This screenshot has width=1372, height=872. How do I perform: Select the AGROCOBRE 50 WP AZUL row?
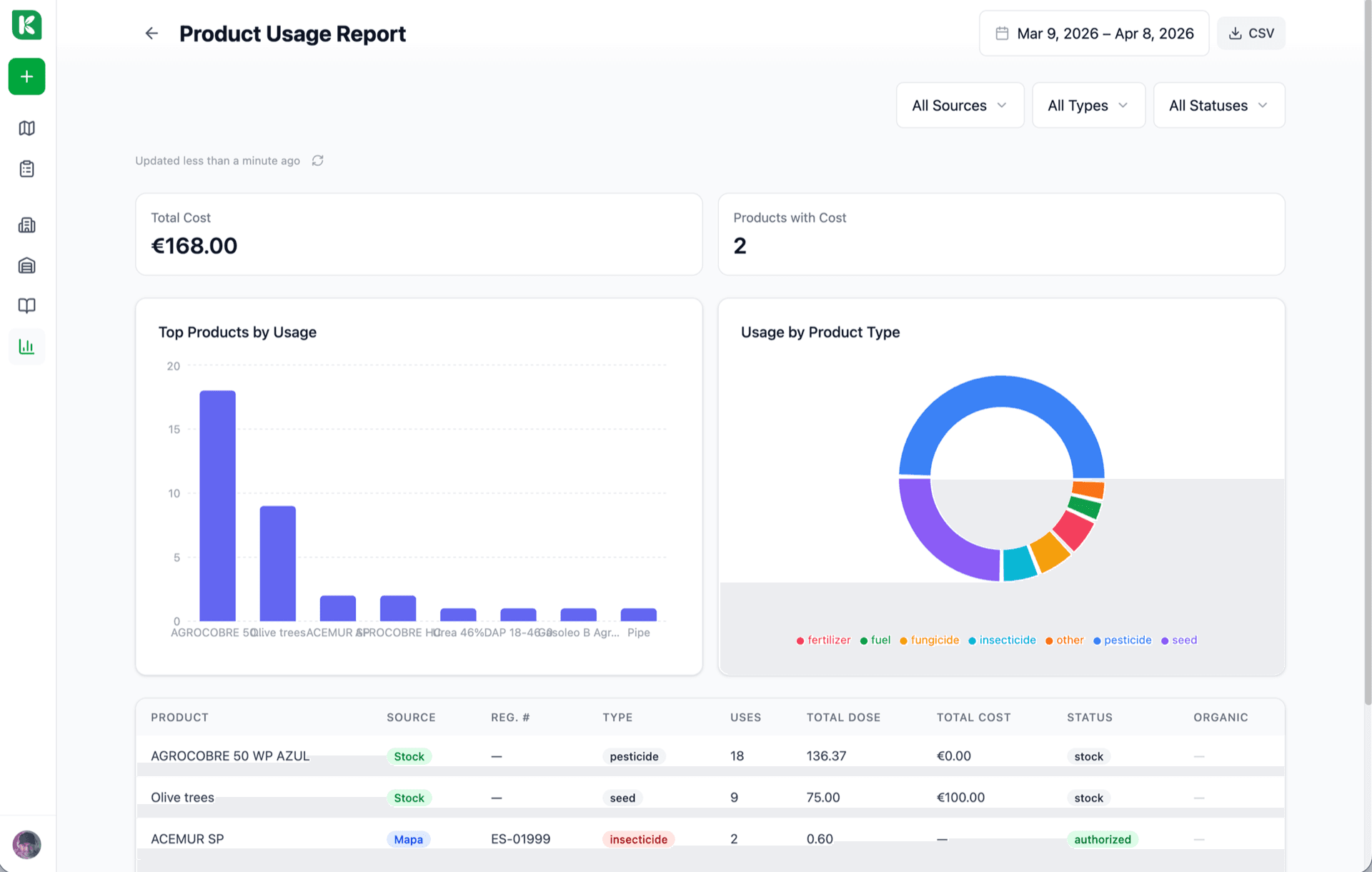click(x=230, y=755)
